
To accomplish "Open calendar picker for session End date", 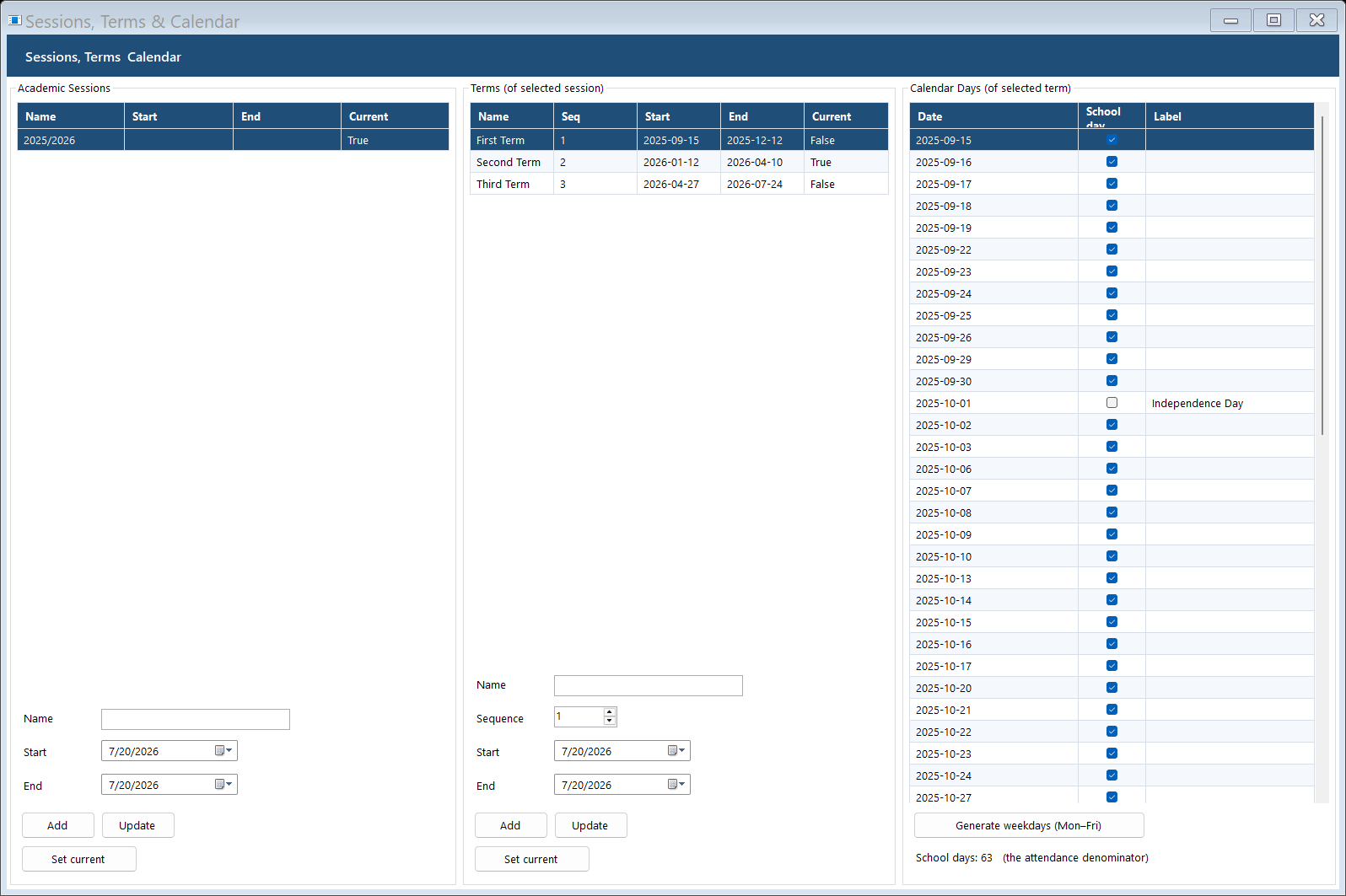I will pos(223,785).
